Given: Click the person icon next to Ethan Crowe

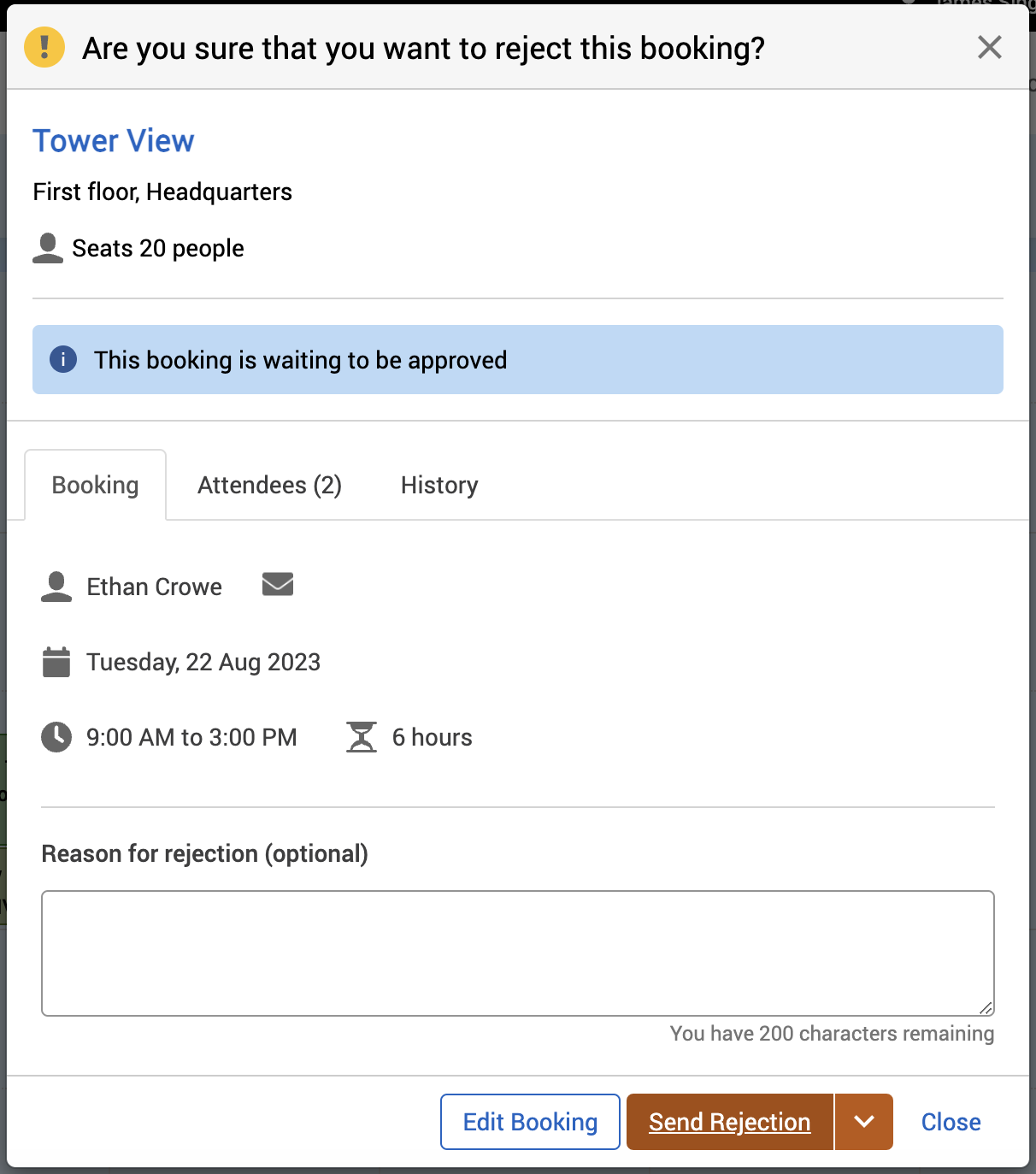Looking at the screenshot, I should (x=56, y=587).
